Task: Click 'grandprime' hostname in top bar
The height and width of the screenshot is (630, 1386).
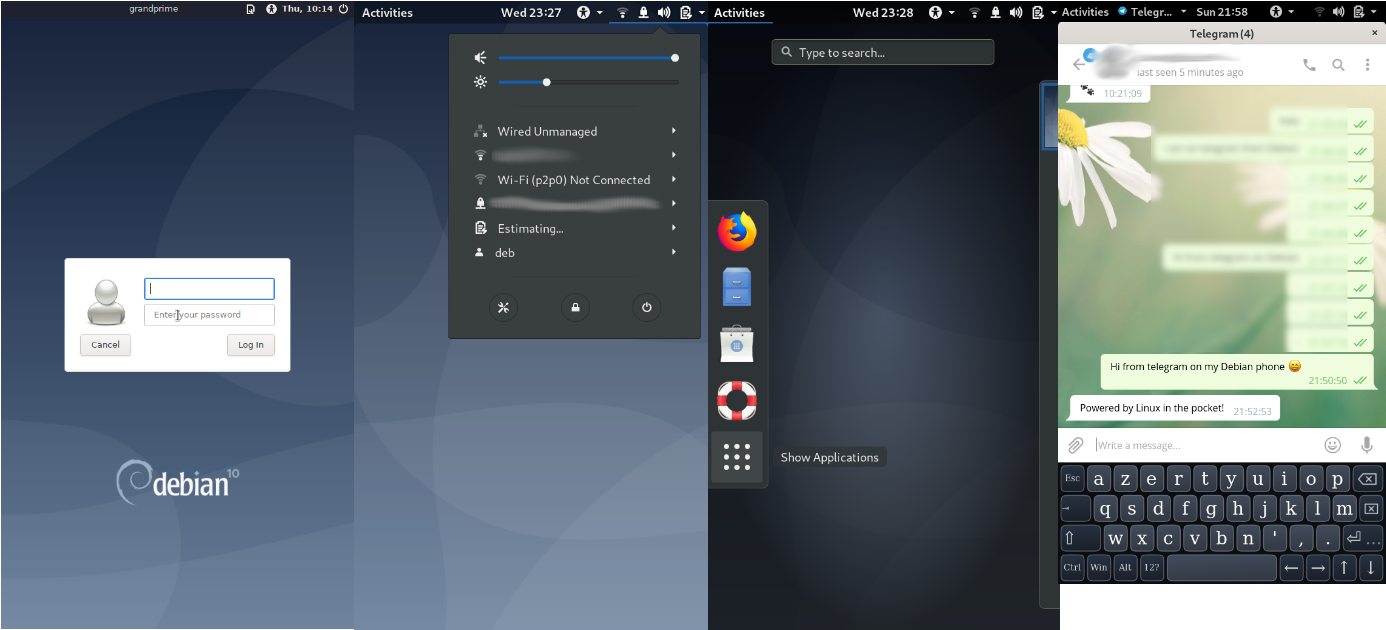Action: click(x=153, y=9)
